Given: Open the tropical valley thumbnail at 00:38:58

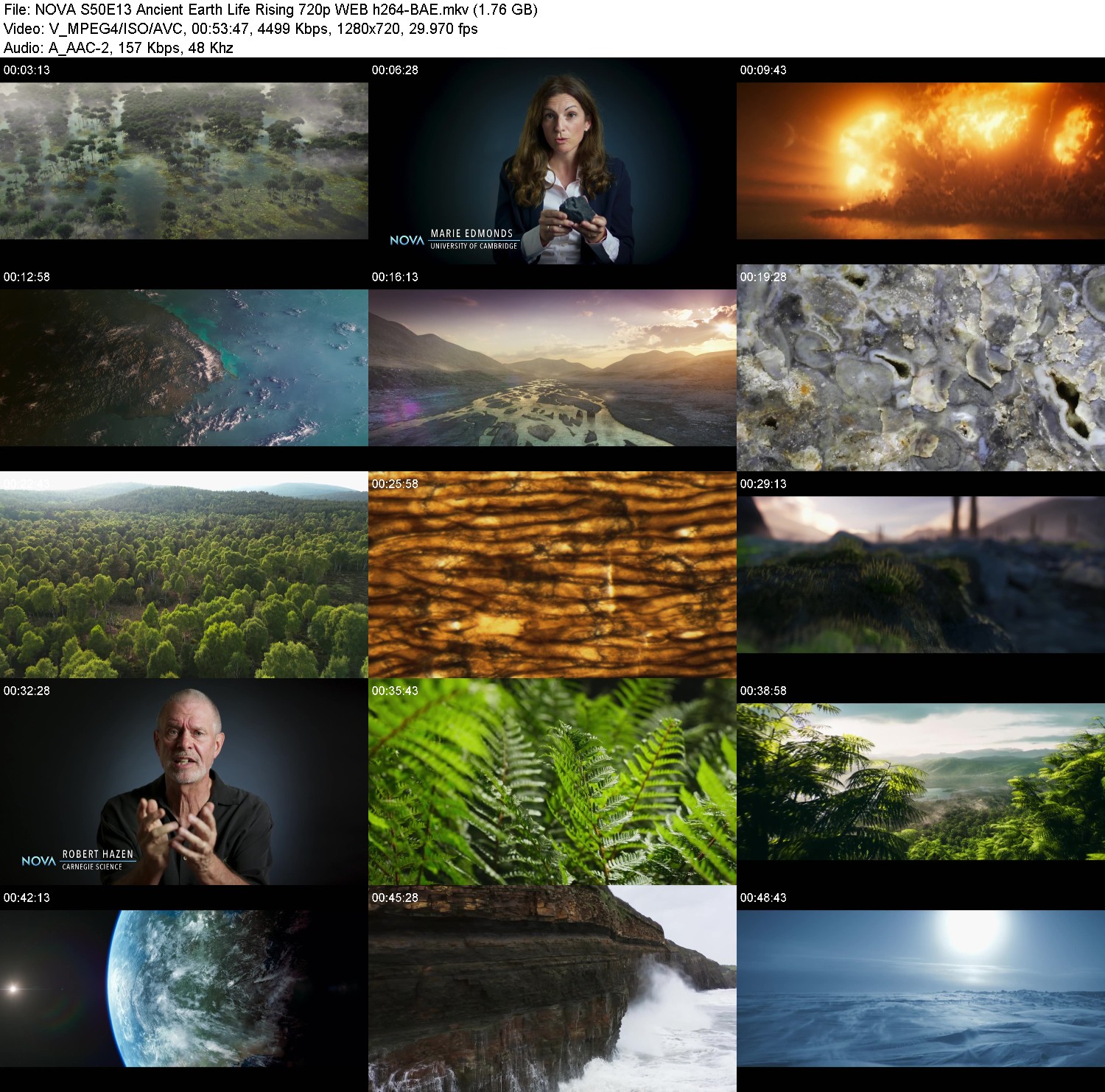Looking at the screenshot, I should click(x=921, y=782).
